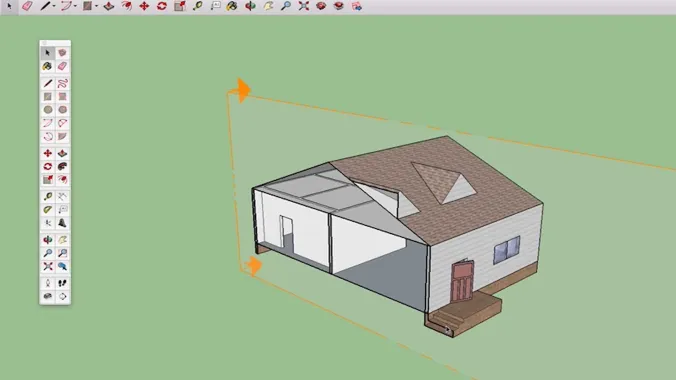Activate the Pan hand in top toolbar

[x=268, y=6]
